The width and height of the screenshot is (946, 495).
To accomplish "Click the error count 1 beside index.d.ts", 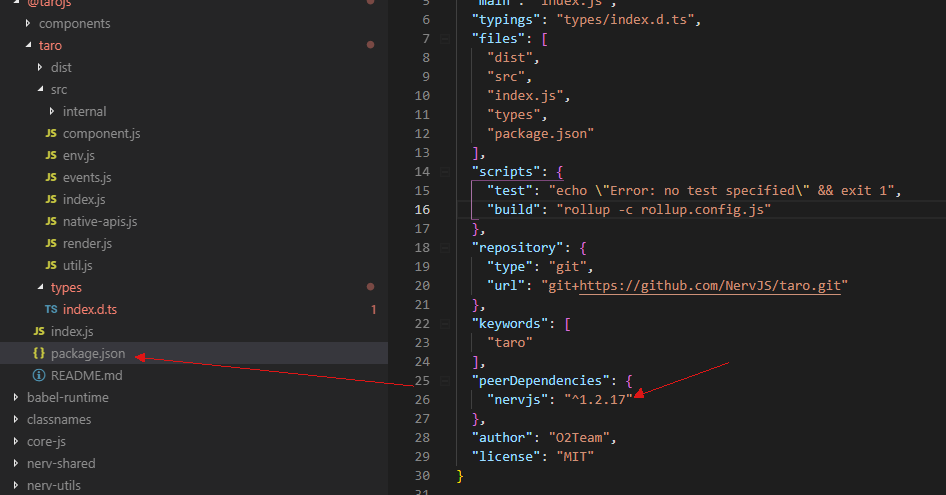I will 373,310.
